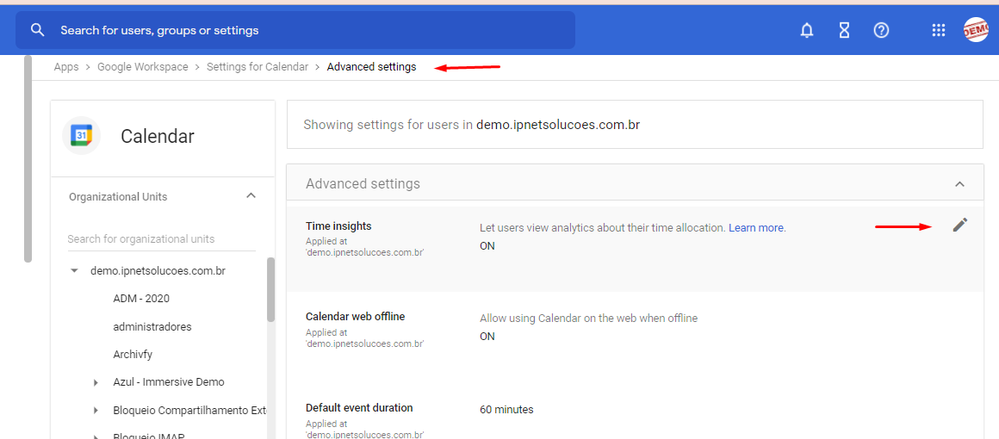
Task: Select Azul - Immersive Demo unit
Action: pyautogui.click(x=169, y=382)
